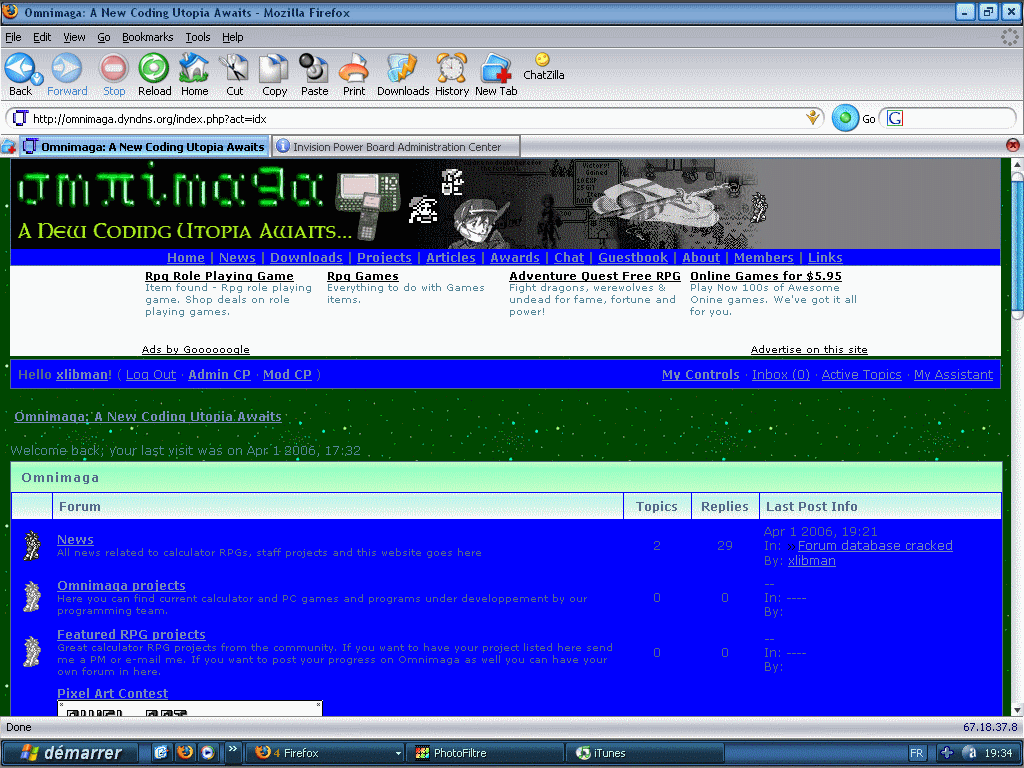Open My Controls link
Screen dimensions: 1024x768
(x=701, y=374)
